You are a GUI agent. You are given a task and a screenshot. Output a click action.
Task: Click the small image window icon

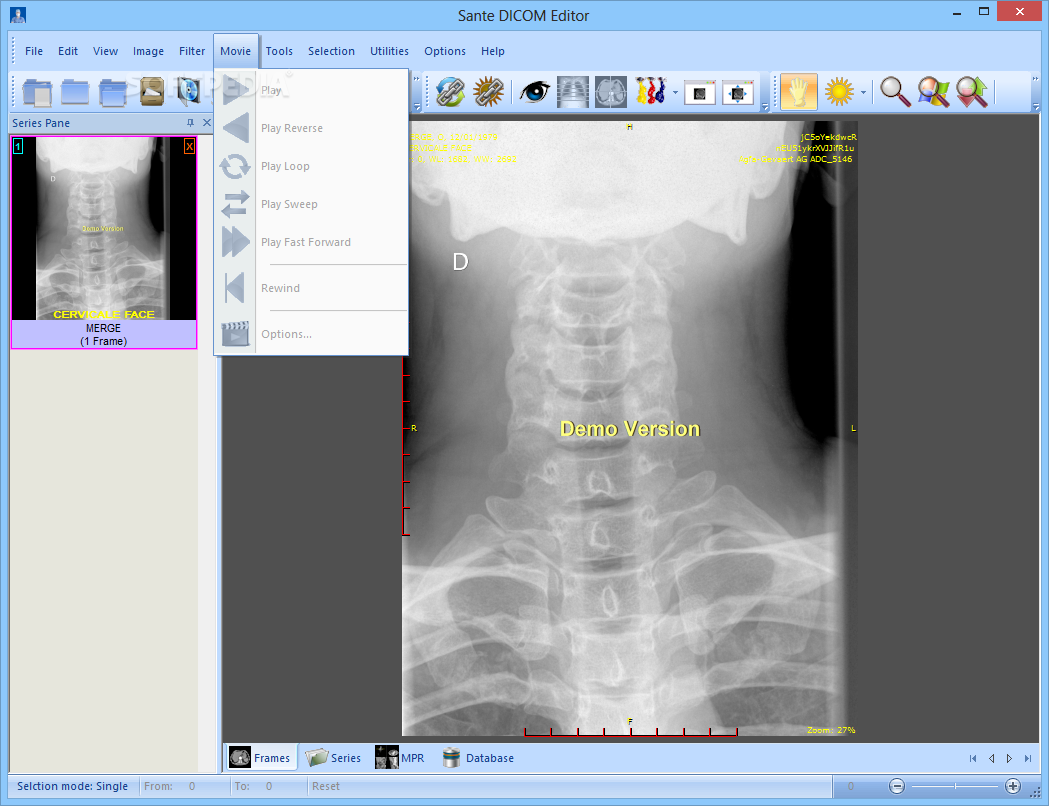click(x=700, y=93)
